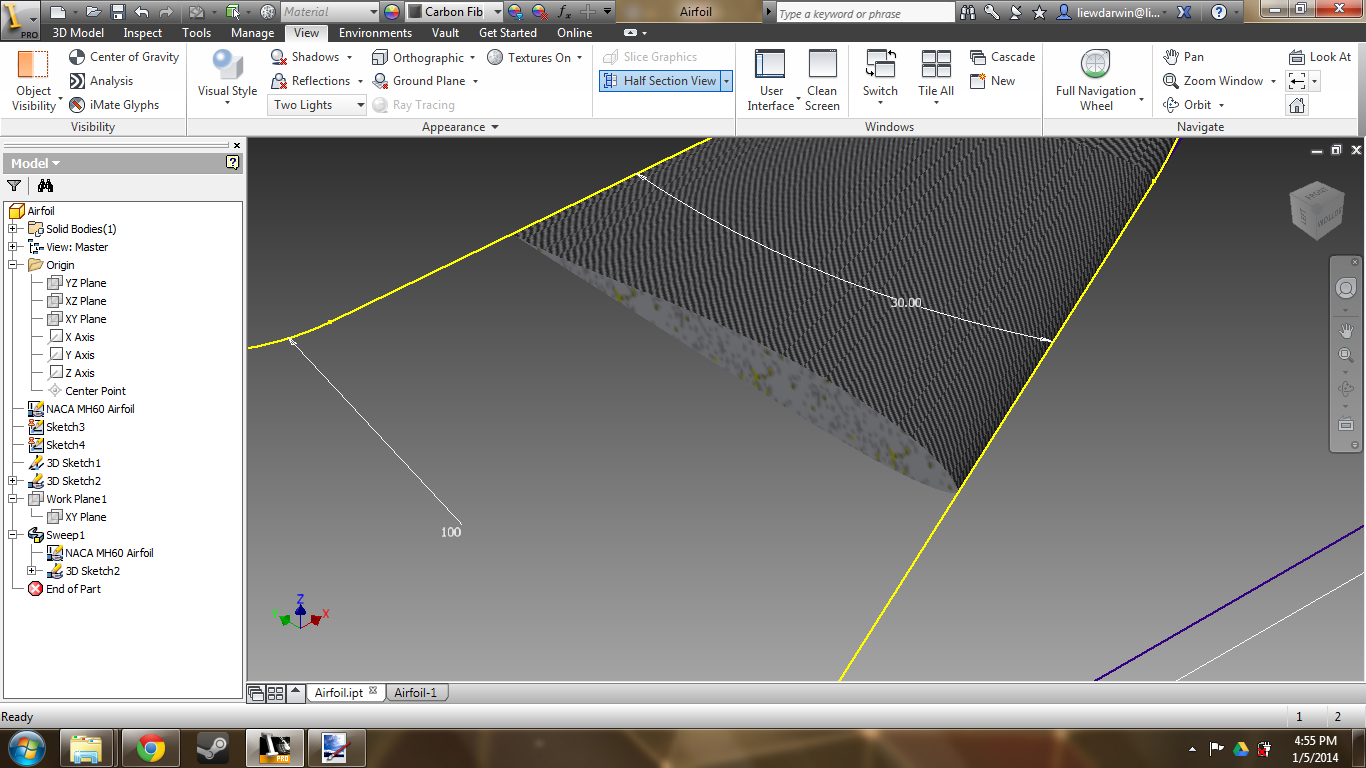Screen dimensions: 1366x768
Task: Click the ViewCube in the viewport
Action: tap(1315, 211)
